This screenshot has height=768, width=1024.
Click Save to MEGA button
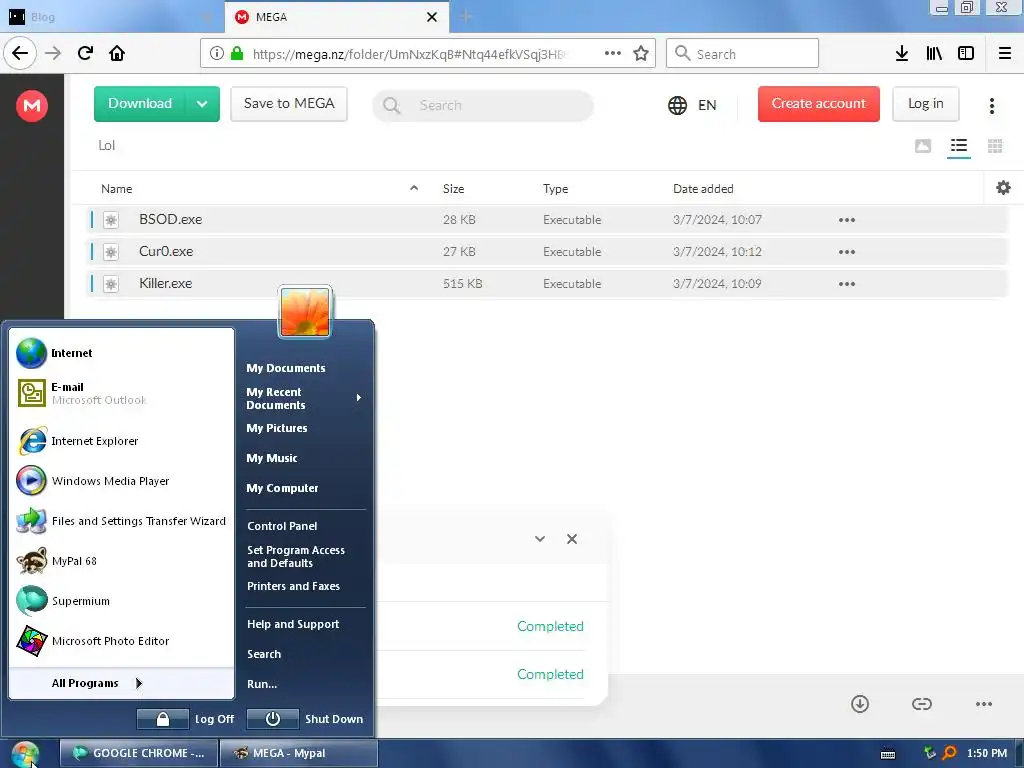point(289,104)
